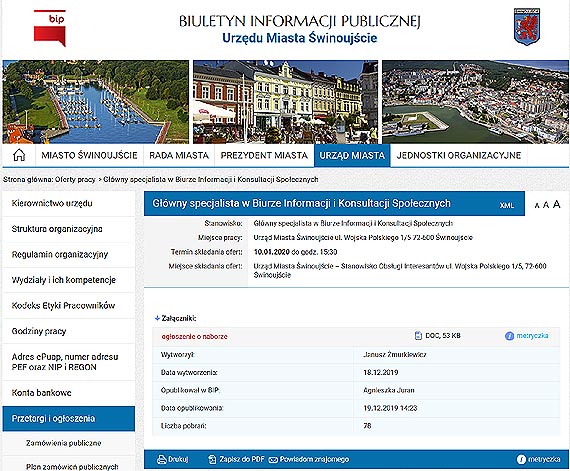The image size is (570, 471).
Task: Click Zapisz do PDF link
Action: click(241, 459)
